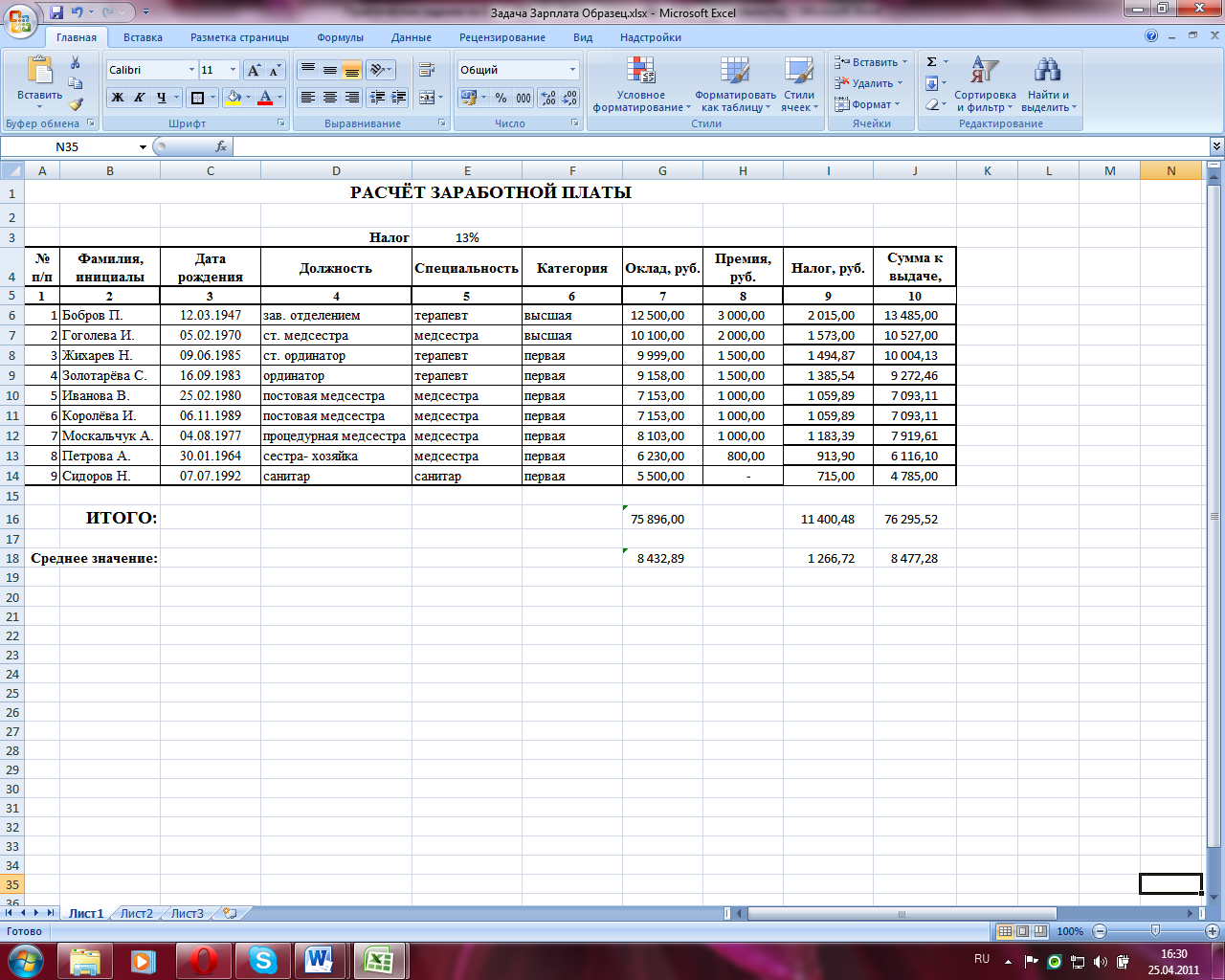Click the Decrease Decimal icon
Viewport: 1225px width, 980px height.
(x=569, y=98)
